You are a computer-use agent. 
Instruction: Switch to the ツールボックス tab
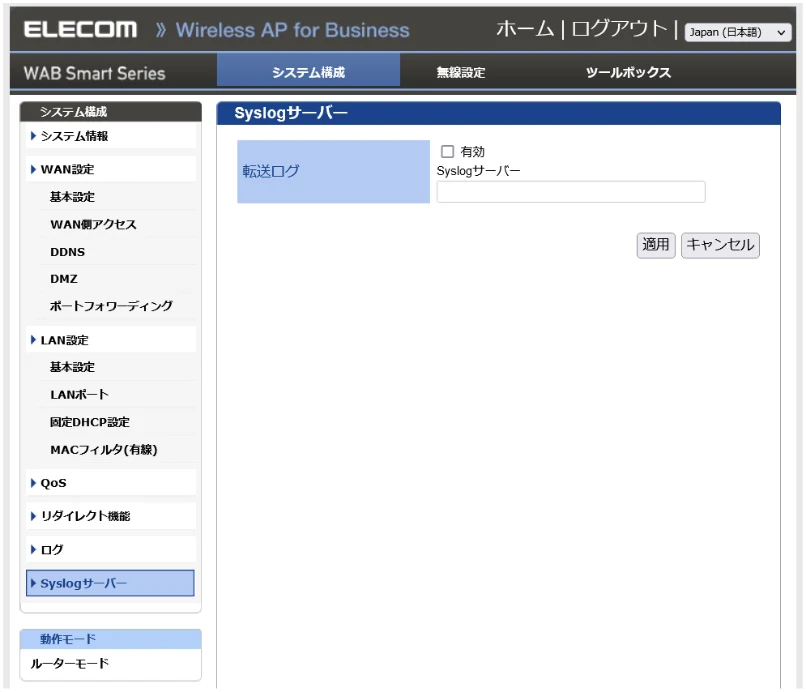pos(628,72)
